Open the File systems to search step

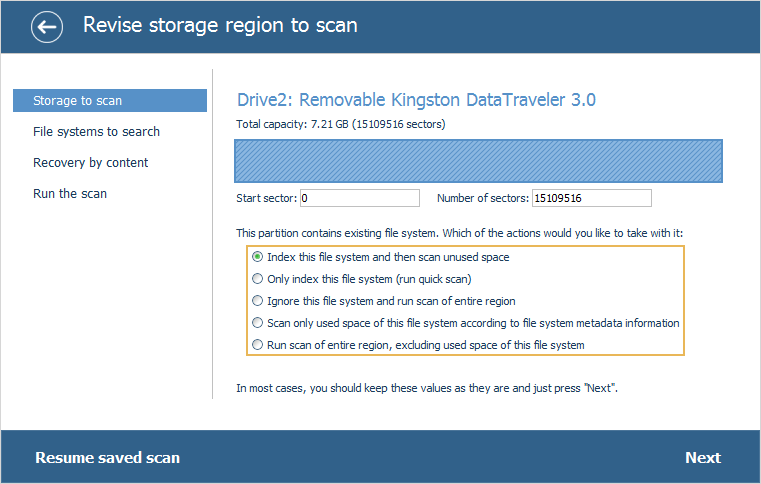click(x=96, y=132)
